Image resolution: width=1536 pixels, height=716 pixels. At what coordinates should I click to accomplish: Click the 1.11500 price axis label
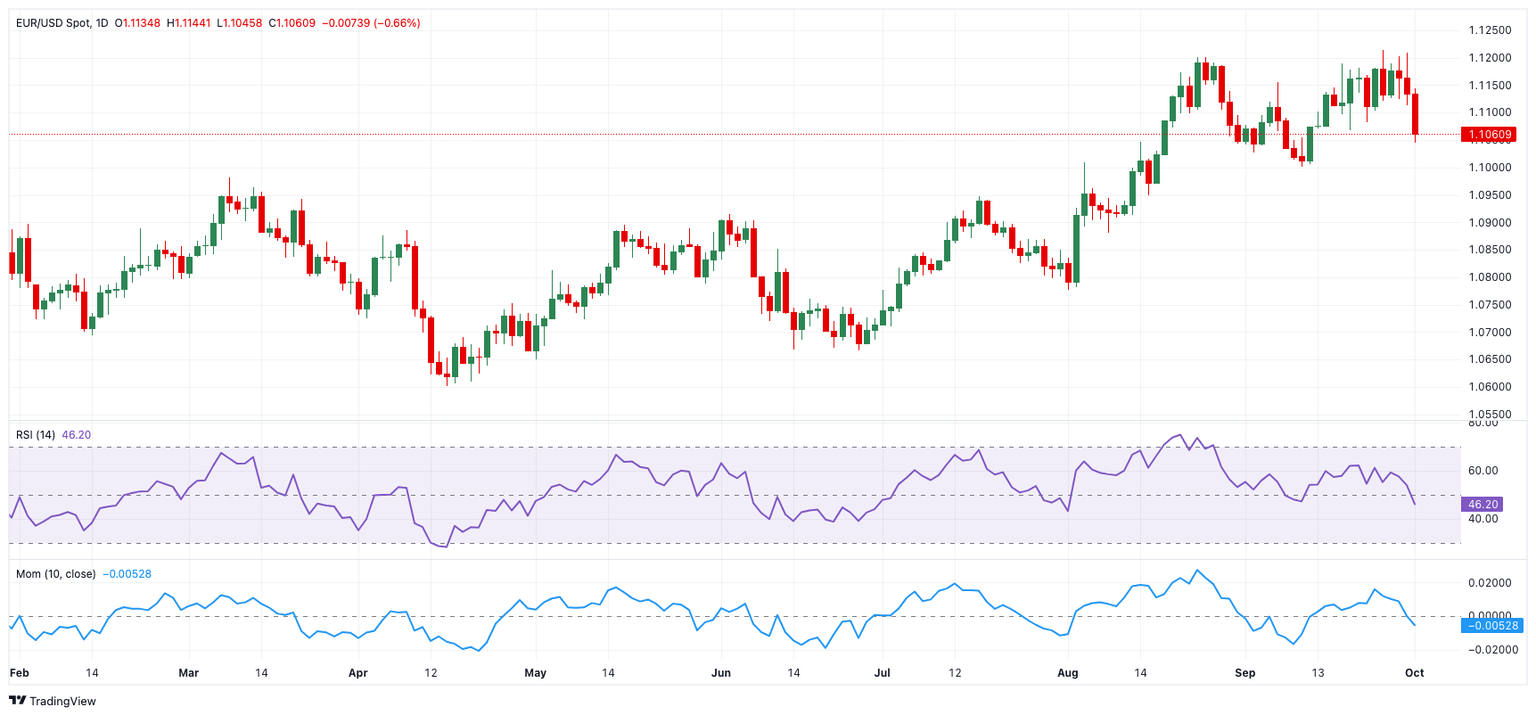point(1488,85)
